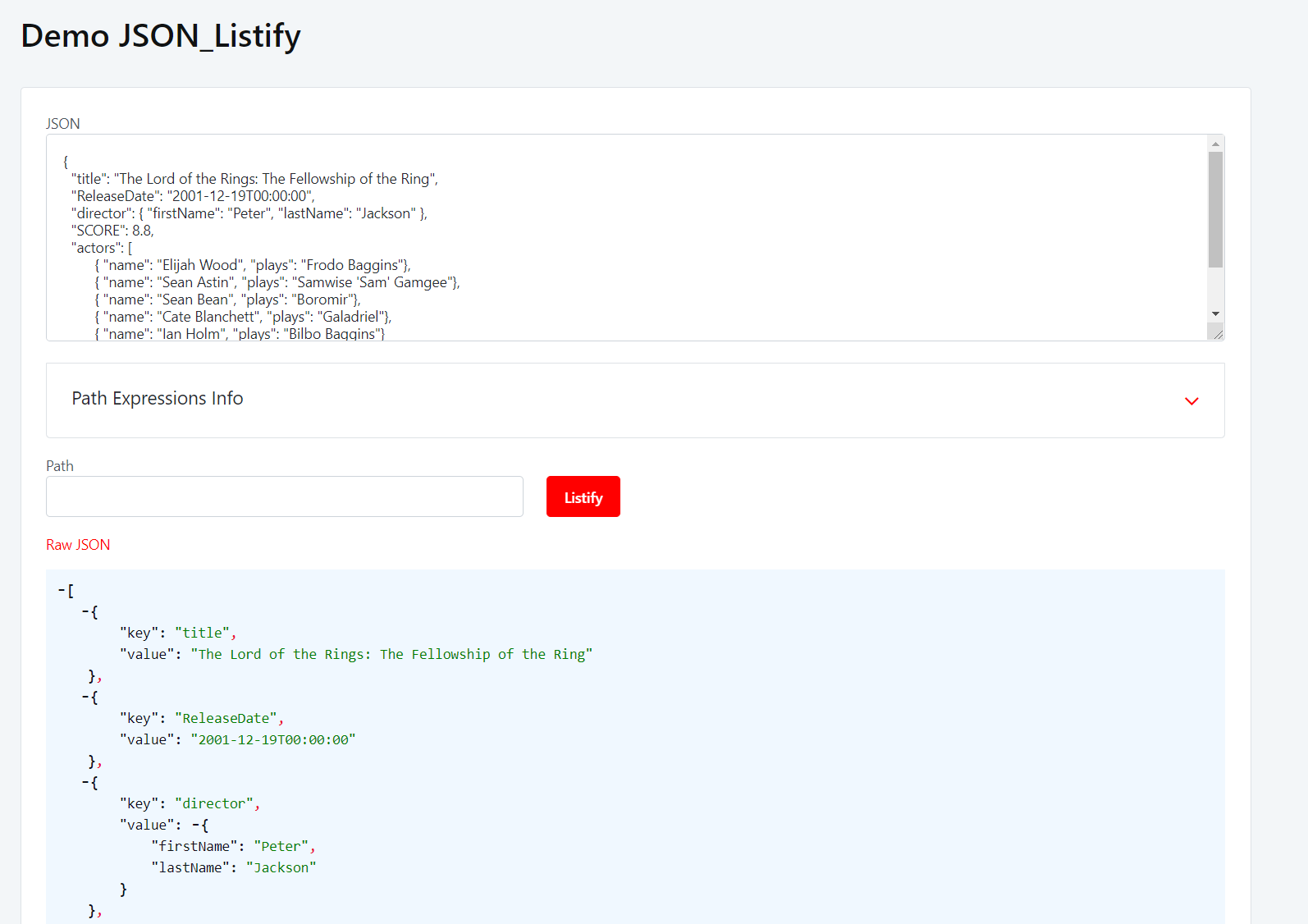Click the JSON label above the textarea
The height and width of the screenshot is (924, 1308).
click(x=63, y=124)
